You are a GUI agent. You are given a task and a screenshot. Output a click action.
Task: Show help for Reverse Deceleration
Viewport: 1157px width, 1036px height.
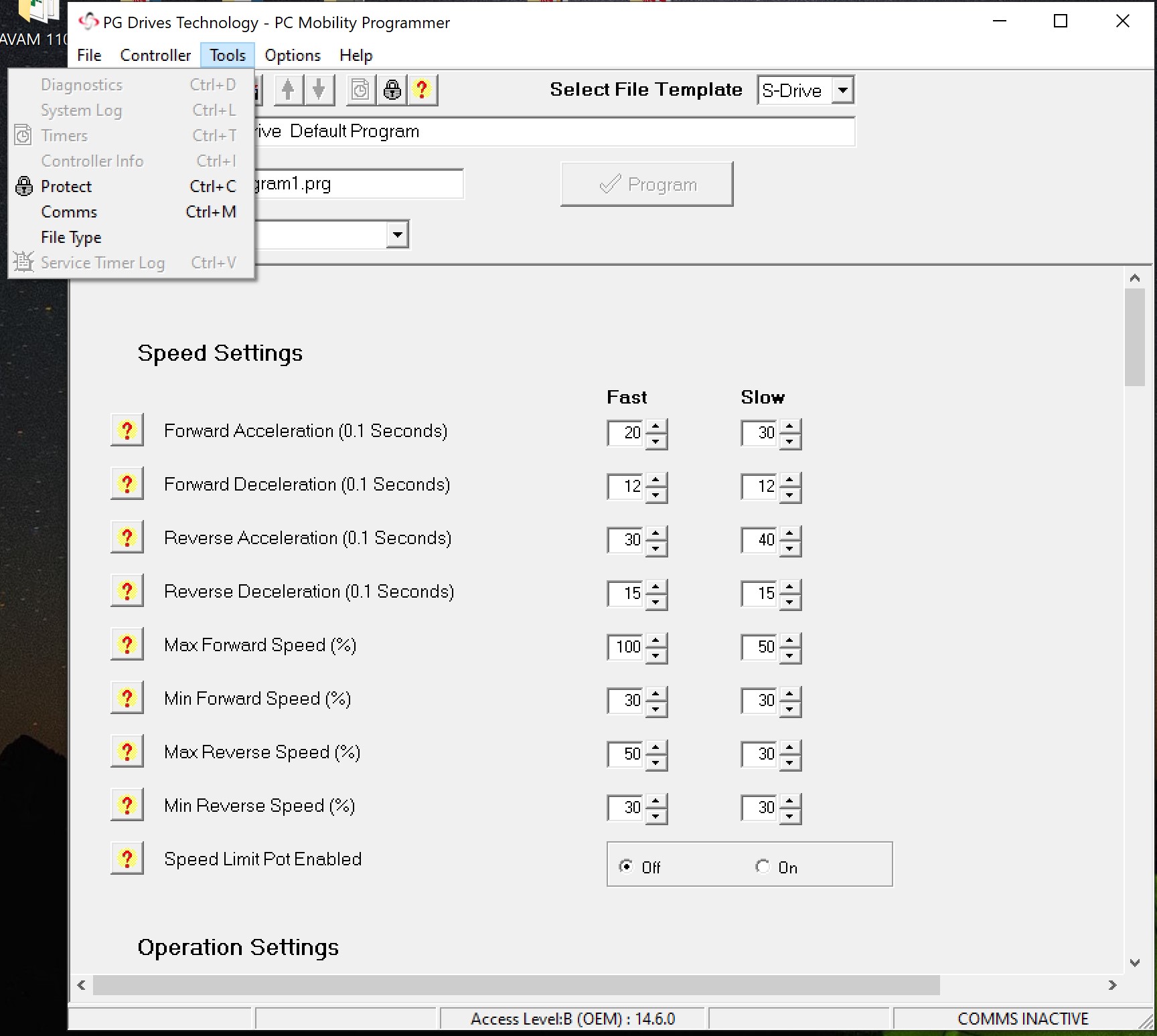tap(127, 592)
